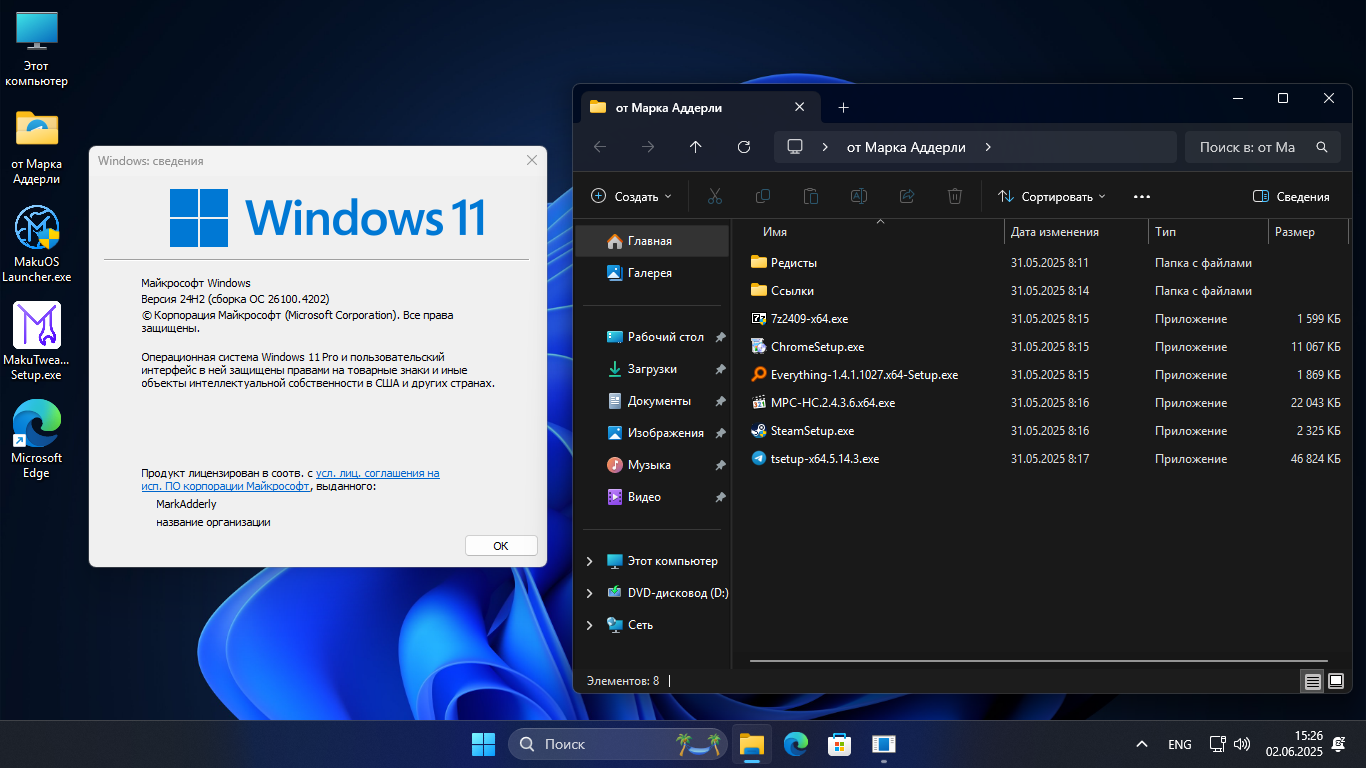Click the Delete trash icon in toolbar

[955, 197]
